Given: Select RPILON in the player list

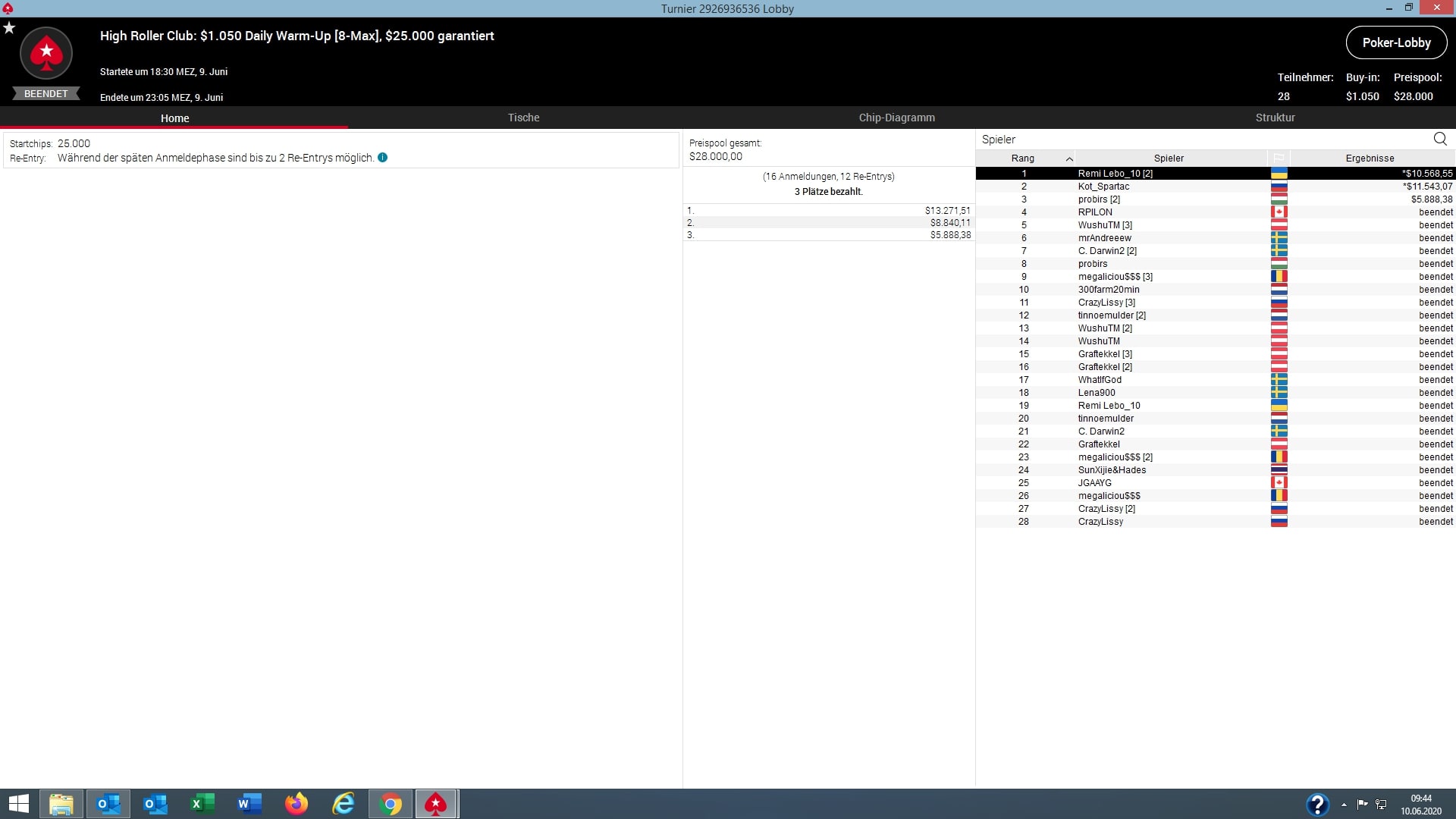Looking at the screenshot, I should [x=1095, y=212].
